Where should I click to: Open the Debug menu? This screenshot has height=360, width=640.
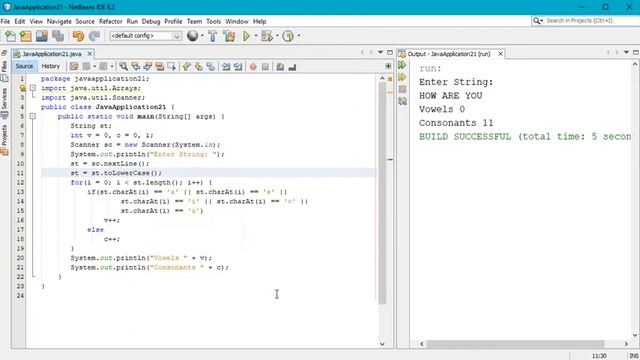151,21
